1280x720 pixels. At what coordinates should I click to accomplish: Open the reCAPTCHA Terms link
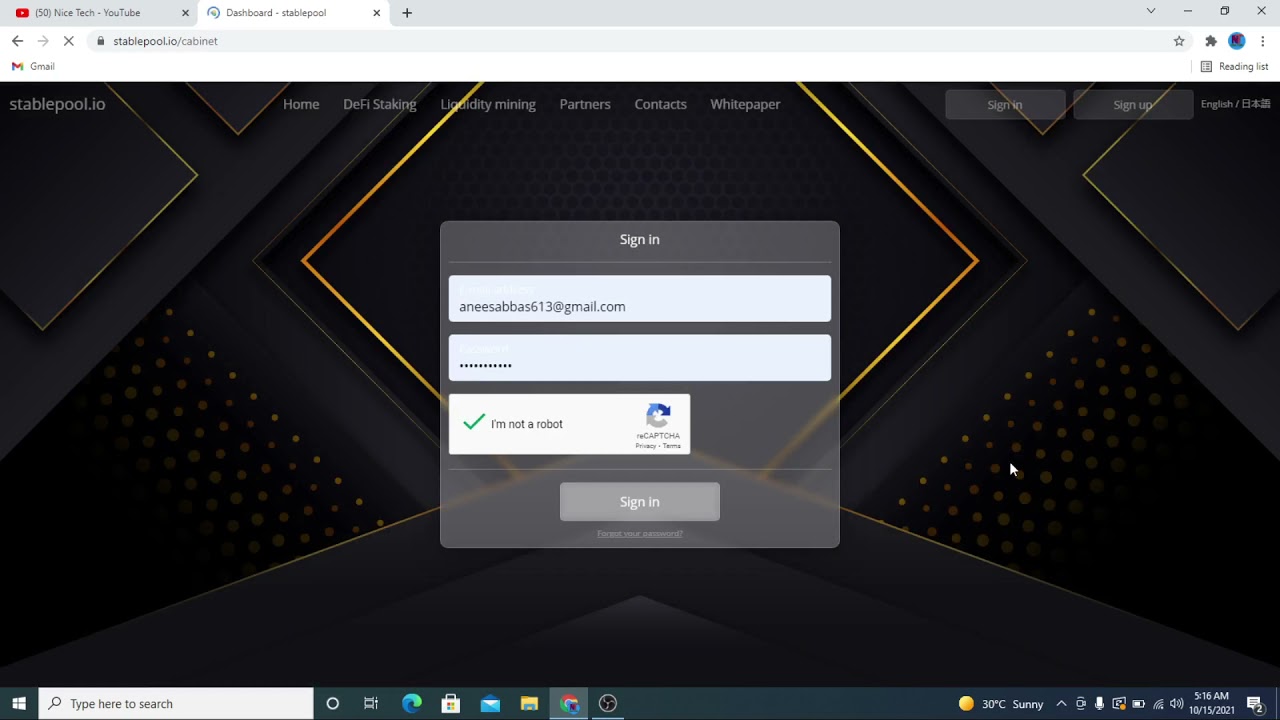tap(672, 446)
